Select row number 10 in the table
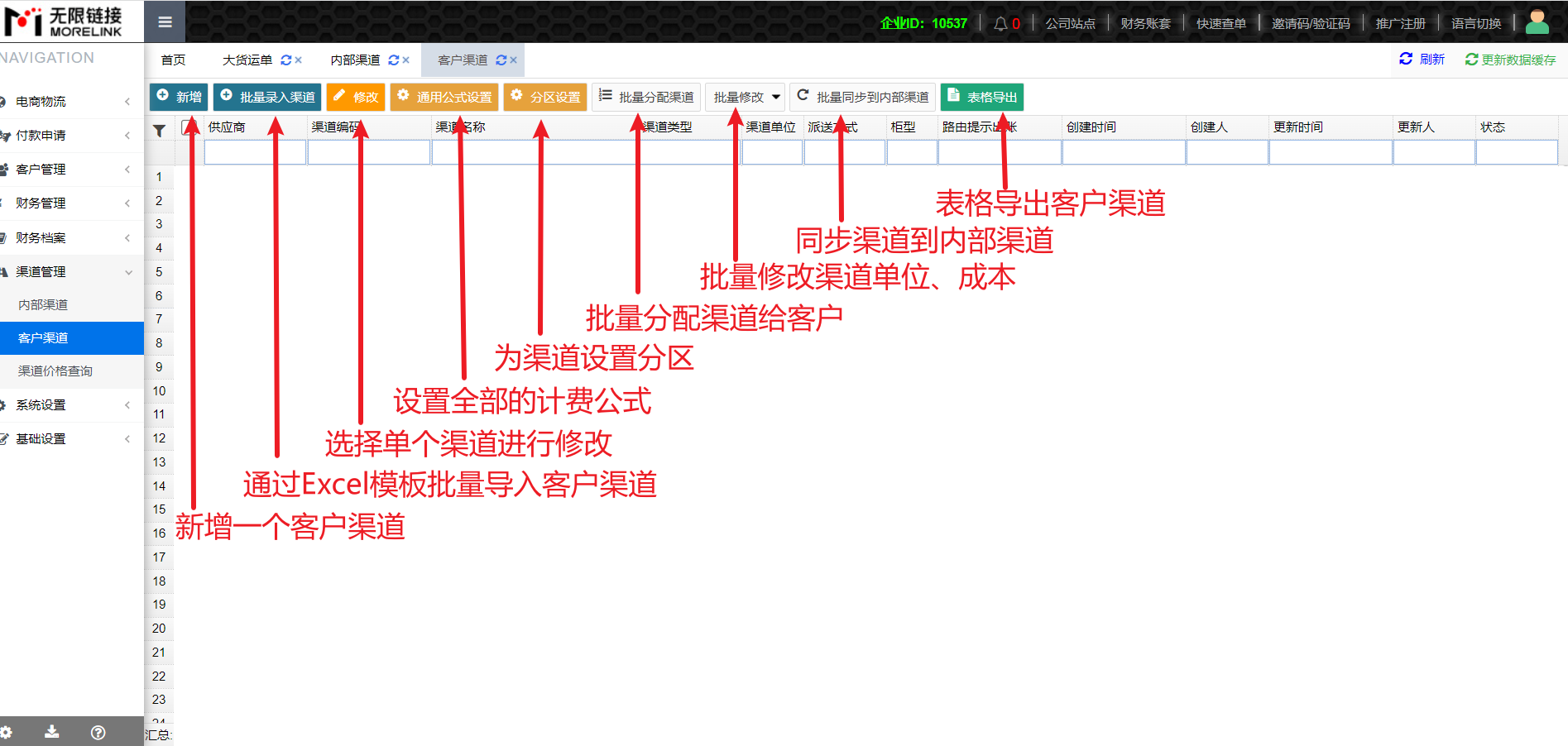 click(x=159, y=391)
